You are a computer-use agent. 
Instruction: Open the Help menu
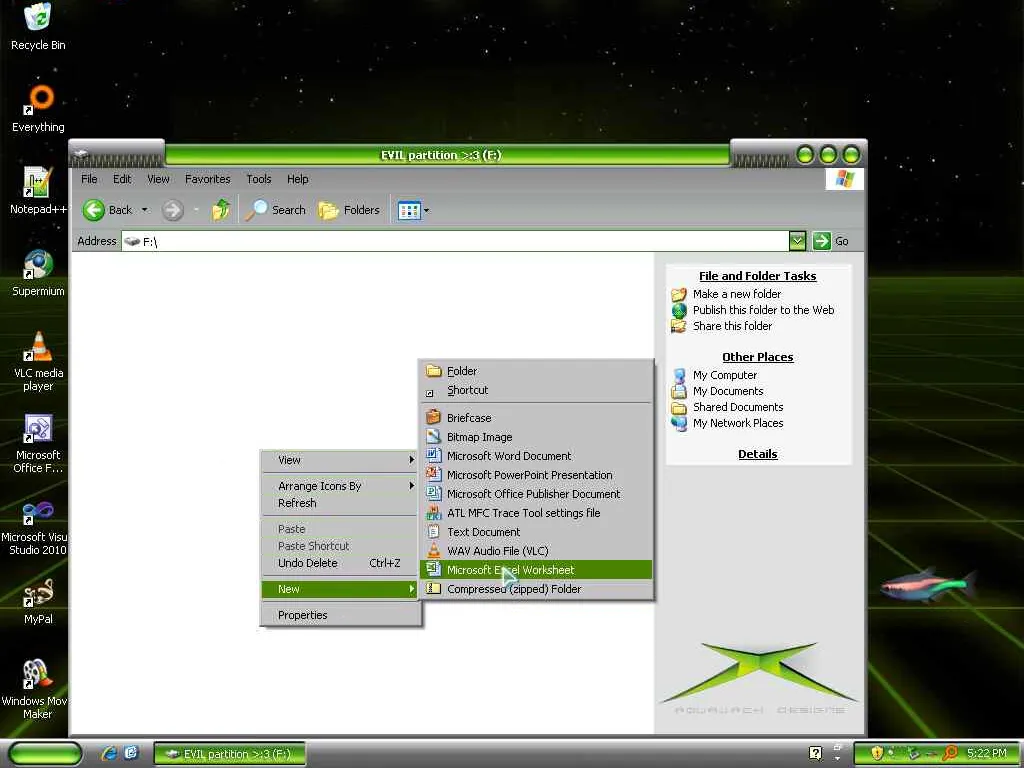pyautogui.click(x=298, y=179)
